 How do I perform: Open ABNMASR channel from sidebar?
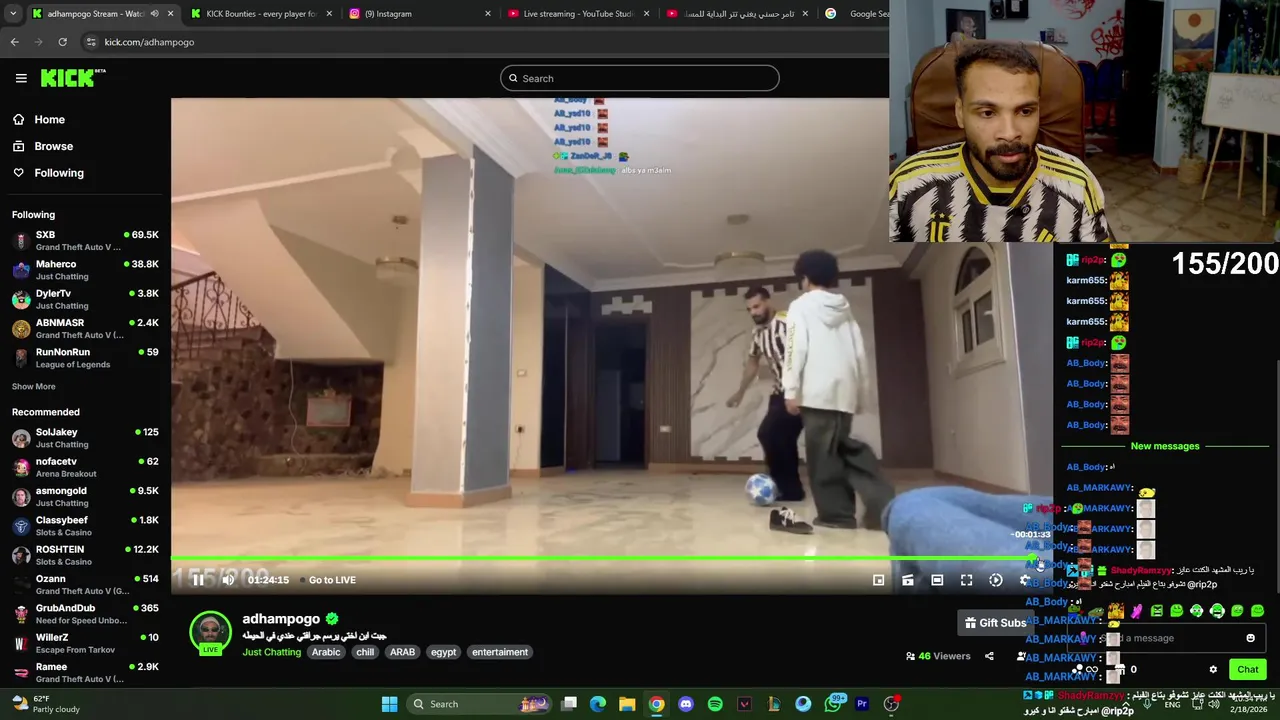(85, 329)
